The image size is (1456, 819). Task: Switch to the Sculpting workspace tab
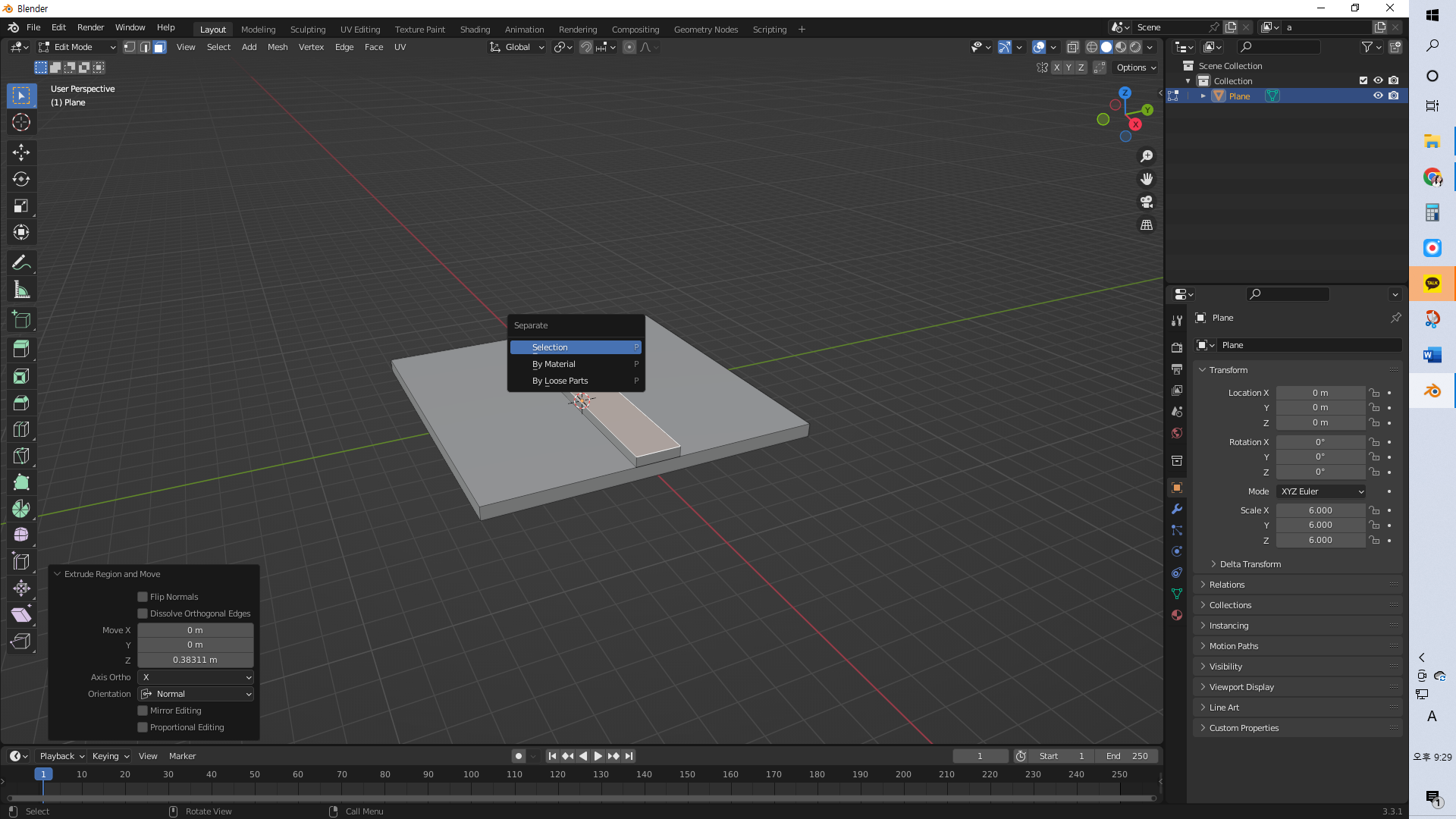tap(307, 30)
